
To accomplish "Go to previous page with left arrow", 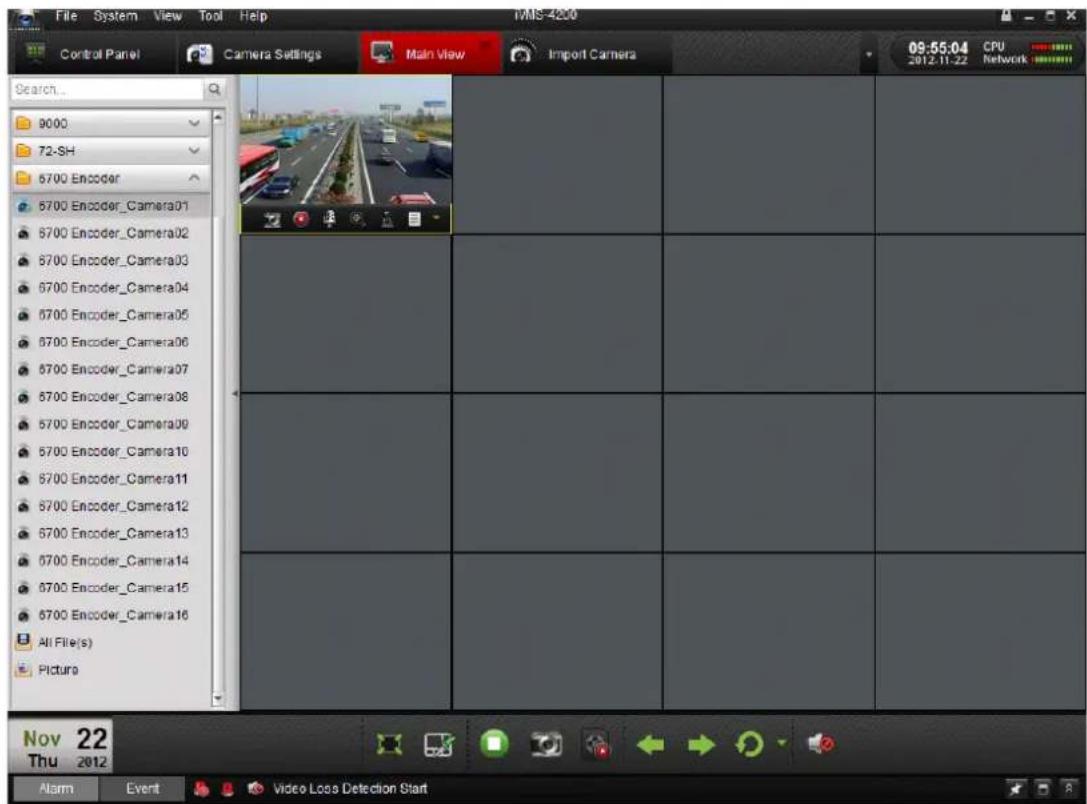I will click(x=650, y=745).
